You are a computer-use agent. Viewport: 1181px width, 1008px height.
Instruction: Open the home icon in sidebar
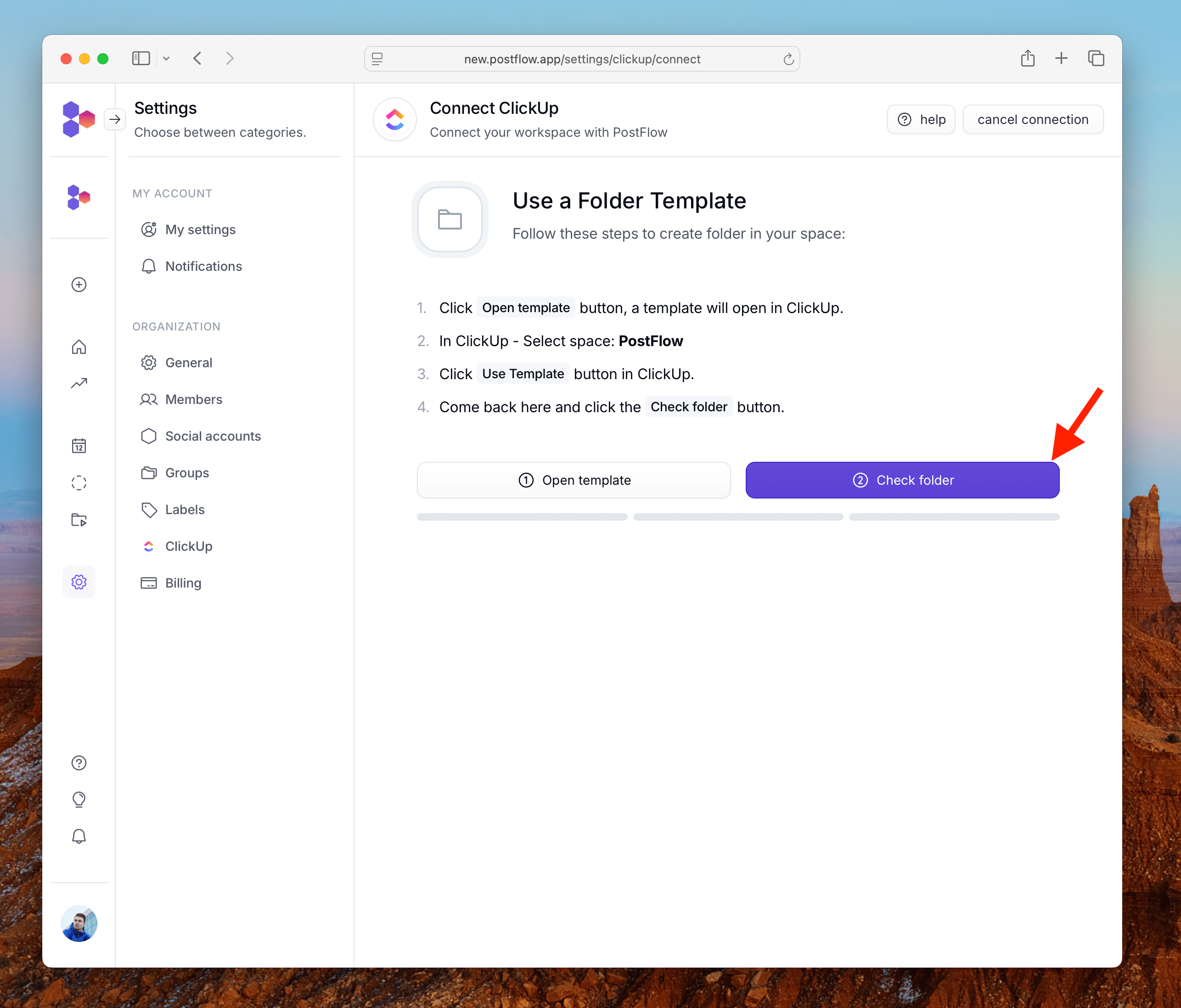[x=79, y=347]
